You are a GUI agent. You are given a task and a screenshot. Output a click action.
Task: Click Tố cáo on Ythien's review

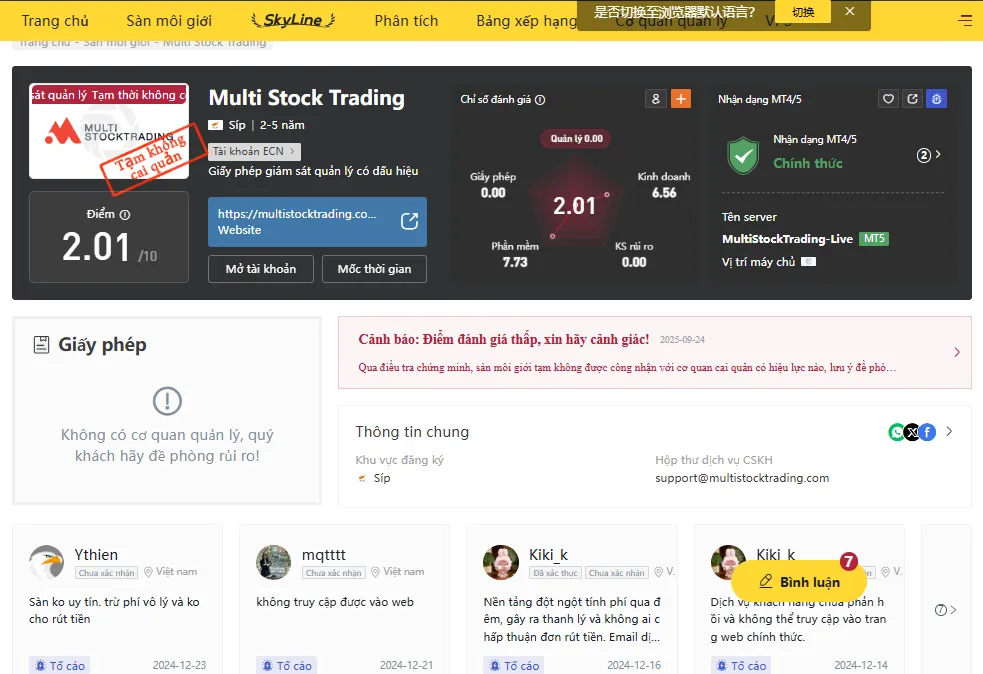[60, 665]
